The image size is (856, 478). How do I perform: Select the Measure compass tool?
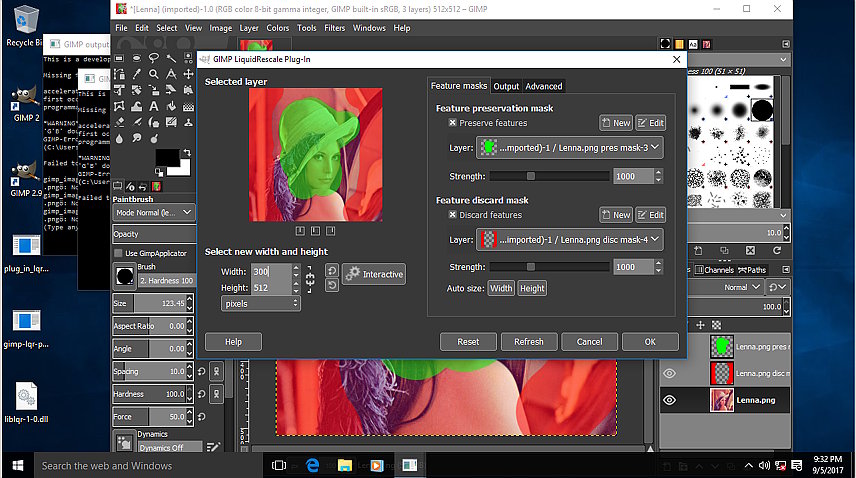tap(171, 74)
